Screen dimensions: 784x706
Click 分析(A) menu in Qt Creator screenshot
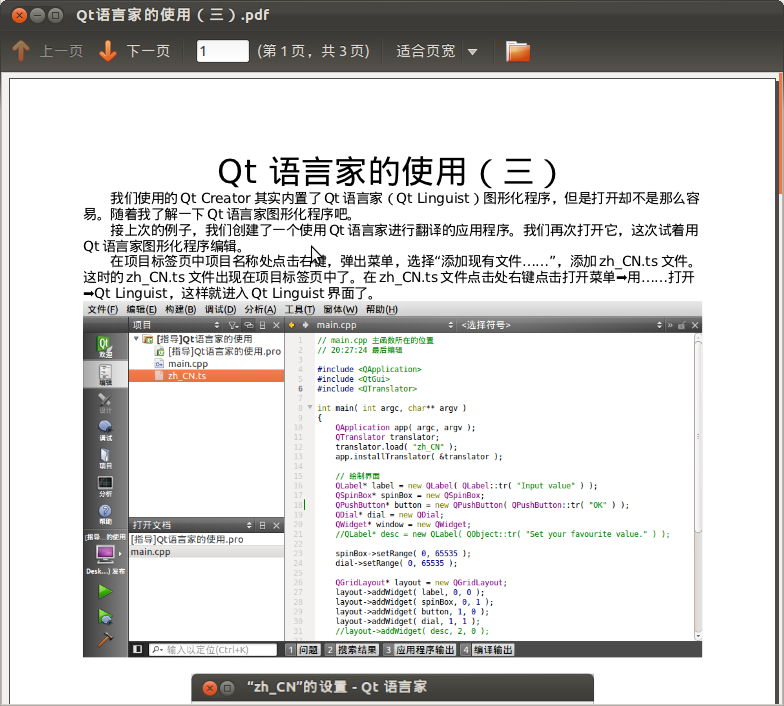(260, 310)
